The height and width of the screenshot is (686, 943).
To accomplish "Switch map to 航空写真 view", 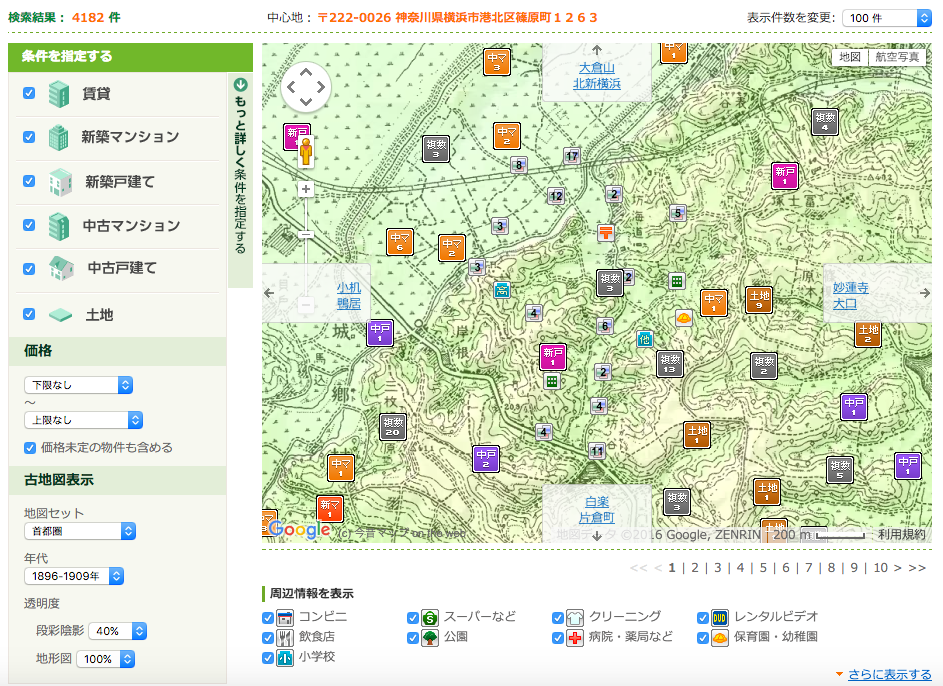I will (896, 57).
